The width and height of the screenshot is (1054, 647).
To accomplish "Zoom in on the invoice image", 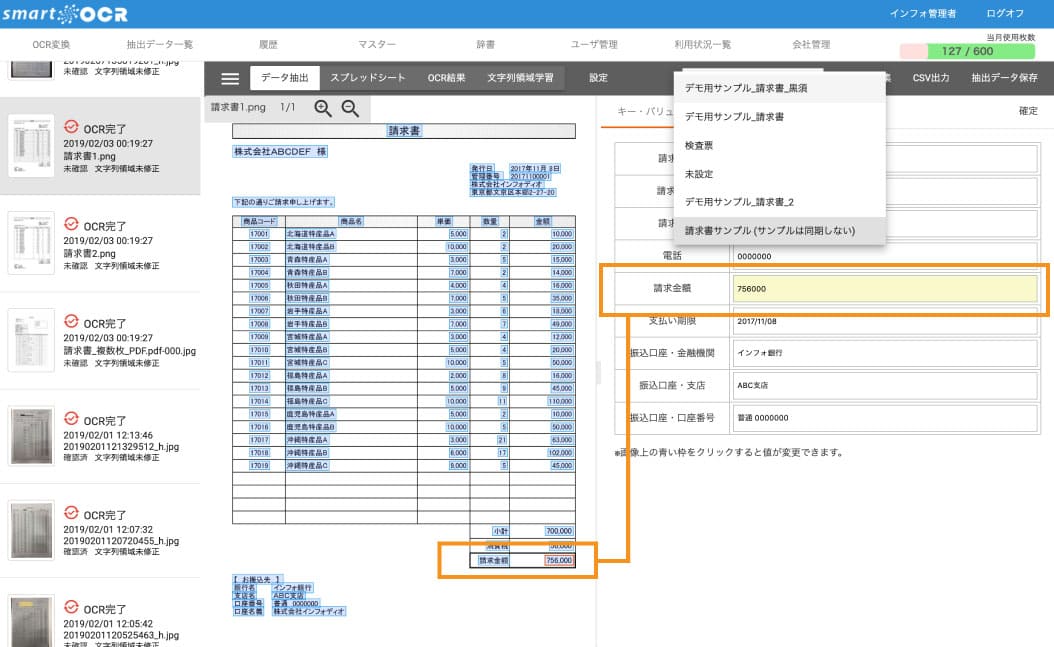I will tap(323, 108).
